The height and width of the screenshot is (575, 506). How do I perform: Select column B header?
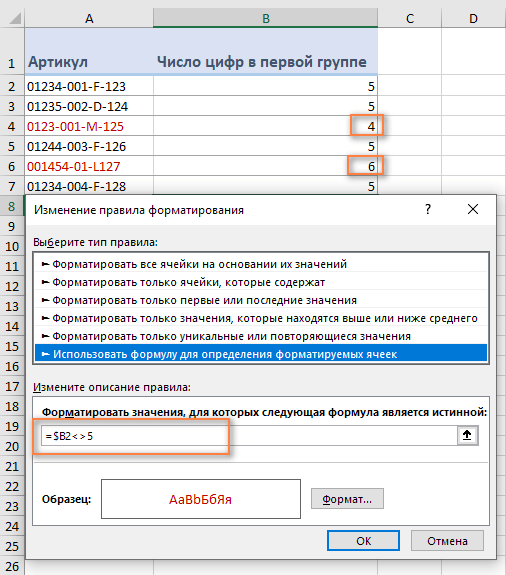coord(265,18)
